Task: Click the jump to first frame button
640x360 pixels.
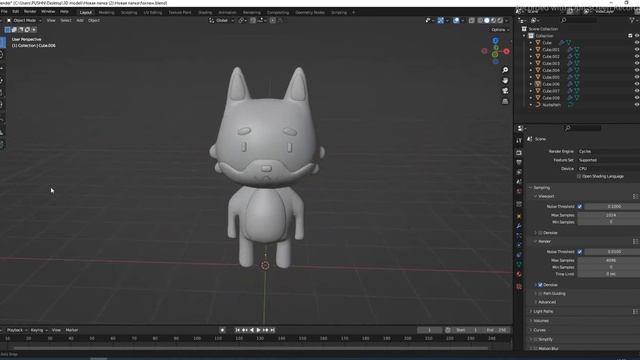Action: click(238, 330)
